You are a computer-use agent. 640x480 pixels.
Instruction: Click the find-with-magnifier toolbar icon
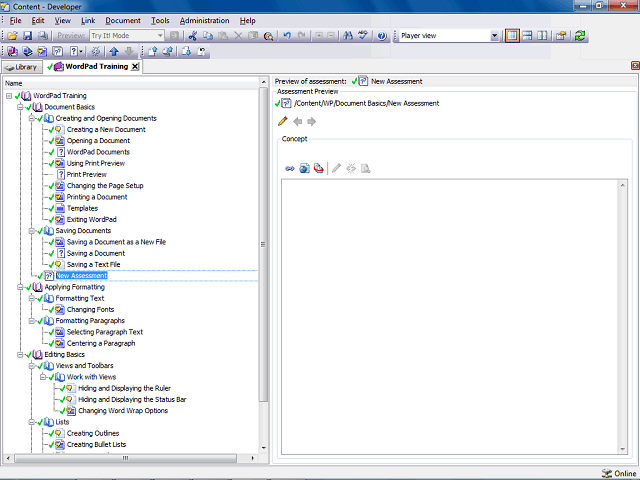coord(268,36)
